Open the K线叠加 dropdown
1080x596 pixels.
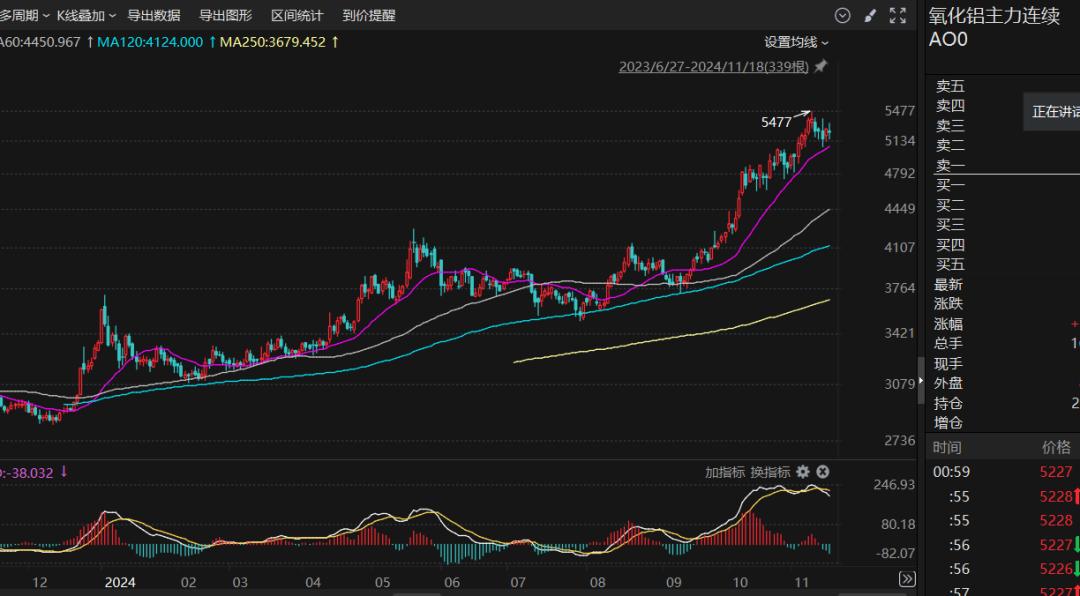[86, 15]
